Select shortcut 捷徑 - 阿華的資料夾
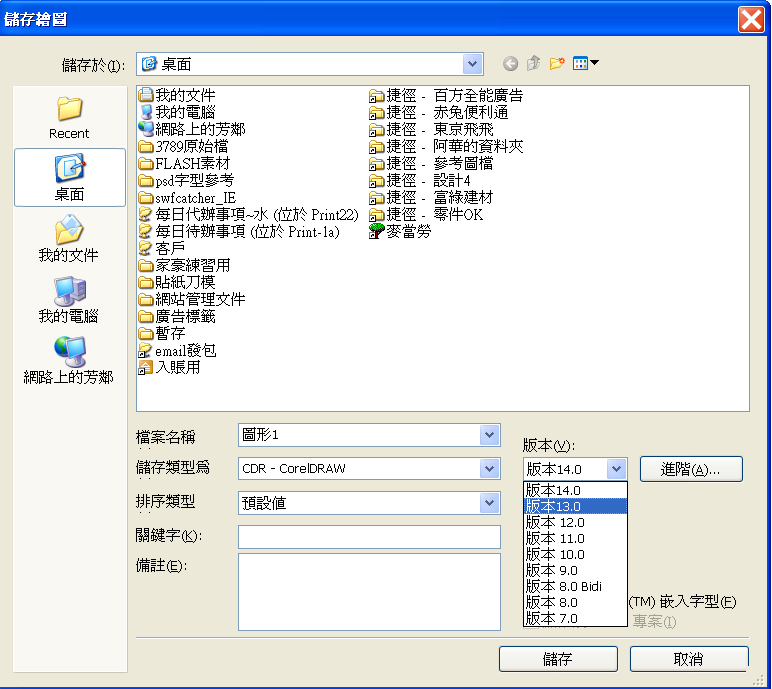772x689 pixels. coord(446,146)
